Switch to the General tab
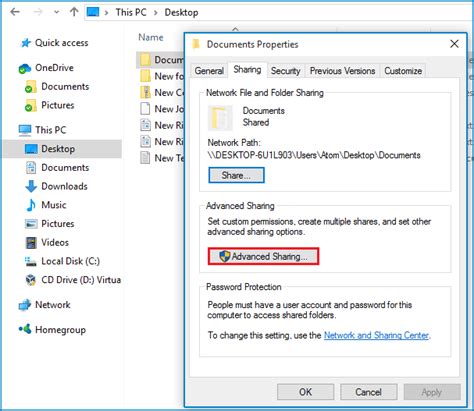This screenshot has width=474, height=411. [x=209, y=71]
